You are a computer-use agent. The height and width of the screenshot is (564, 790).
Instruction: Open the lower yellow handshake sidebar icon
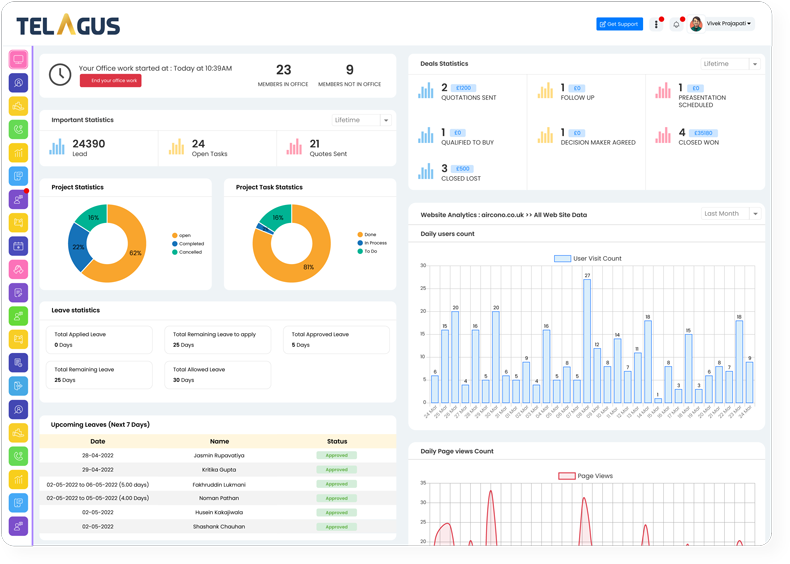pyautogui.click(x=19, y=433)
